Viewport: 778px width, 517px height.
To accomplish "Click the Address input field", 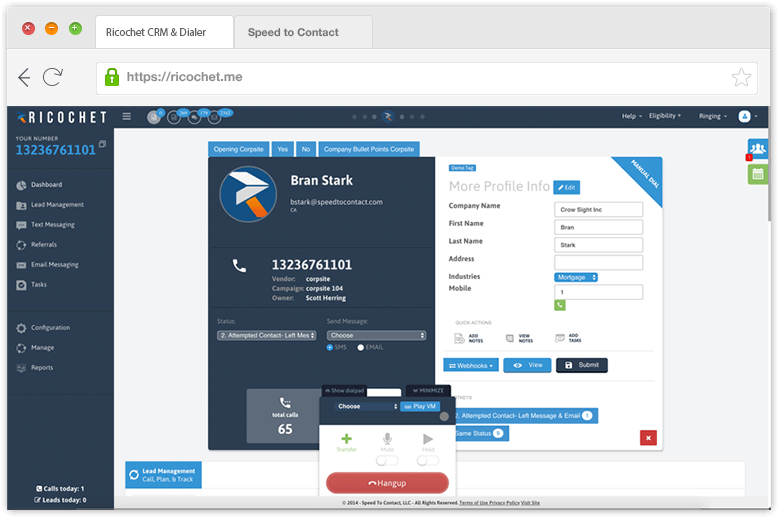I will click(598, 262).
